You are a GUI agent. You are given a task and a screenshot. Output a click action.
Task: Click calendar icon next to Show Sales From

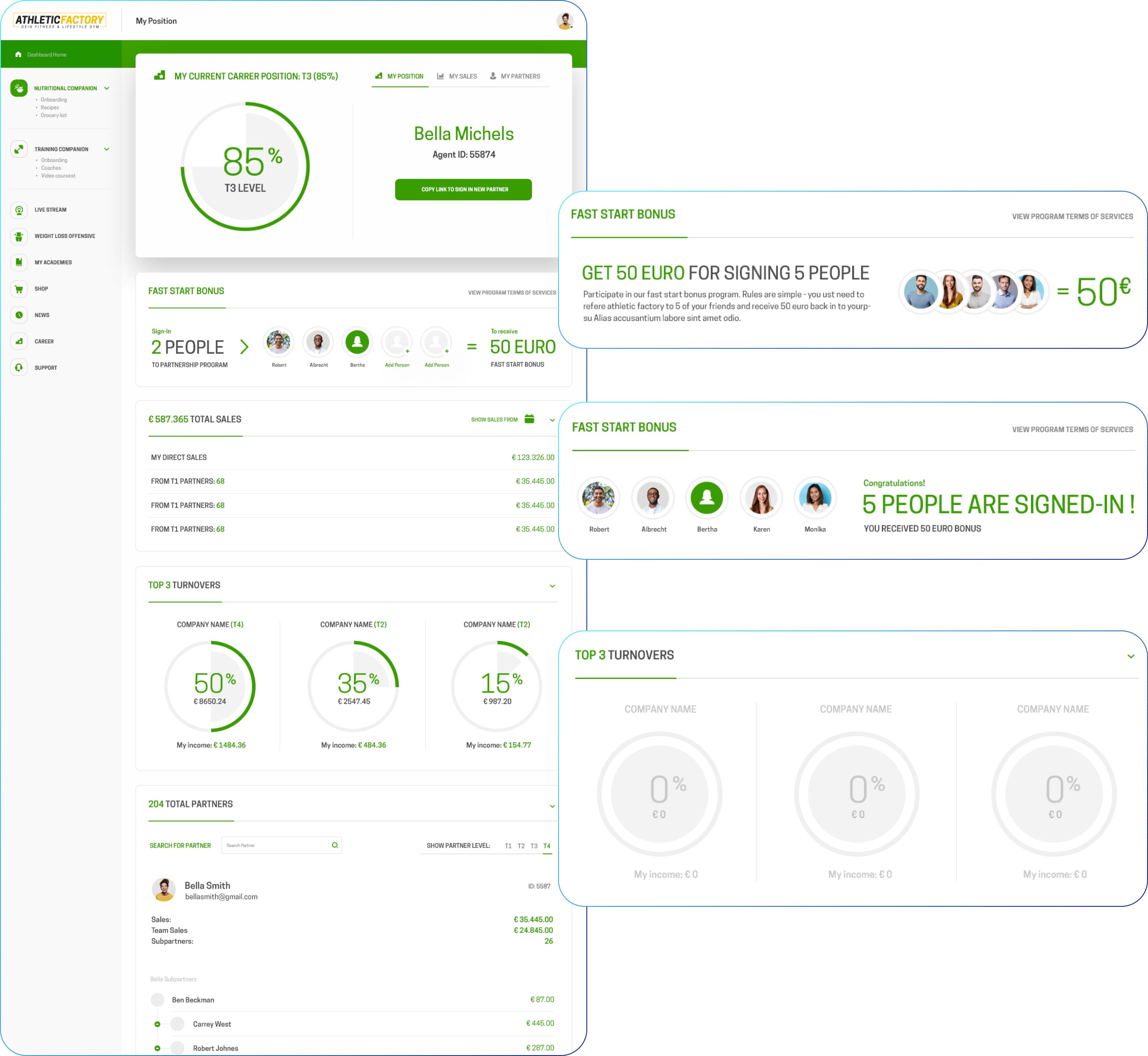click(x=529, y=419)
